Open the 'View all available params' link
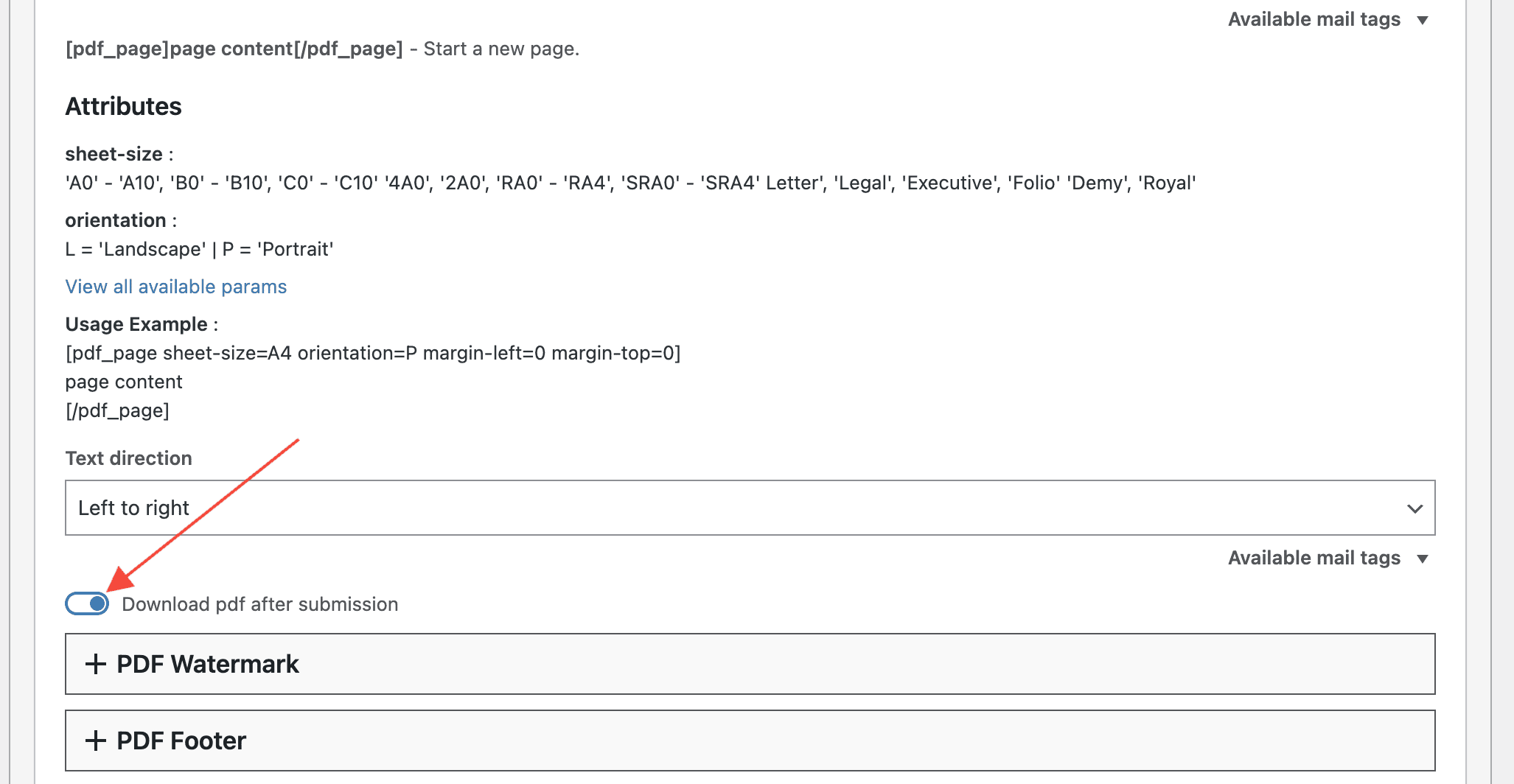1514x784 pixels. click(176, 287)
